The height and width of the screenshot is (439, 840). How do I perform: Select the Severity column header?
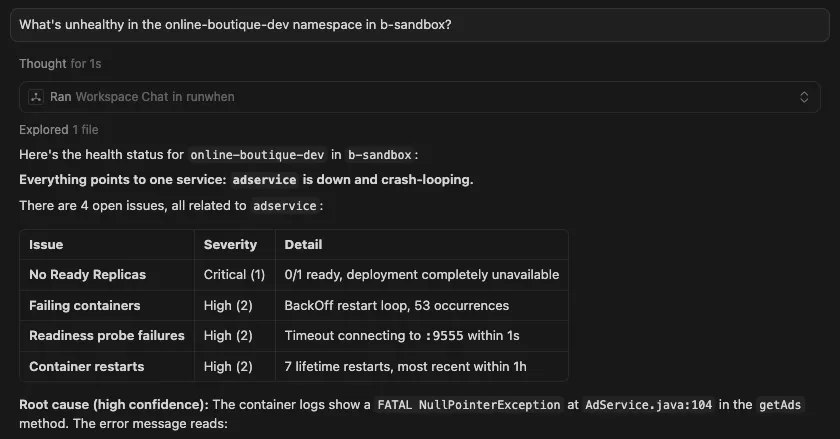tap(230, 244)
